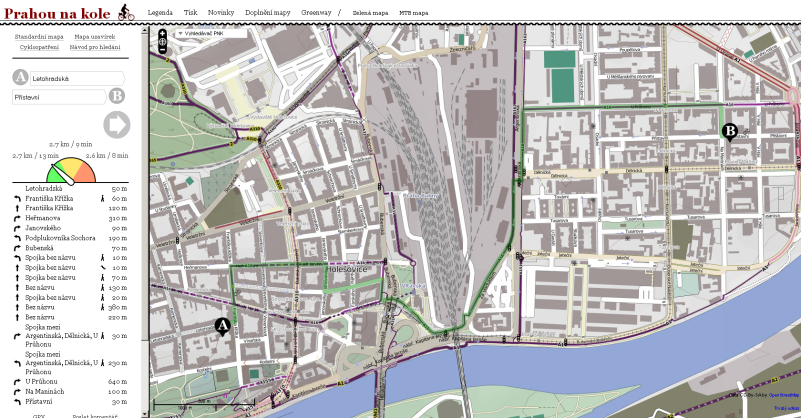
Task: Select the B destination marker on the map
Action: pos(730,131)
